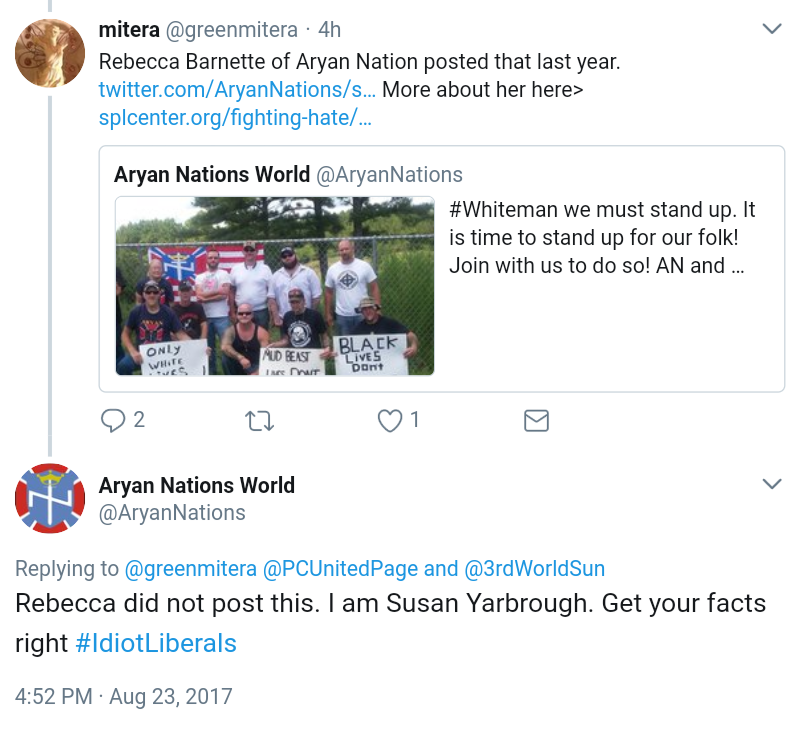800x729 pixels.
Task: Click the 4:52 PM Aug 23, 2017 timestamp
Action: pyautogui.click(x=123, y=696)
